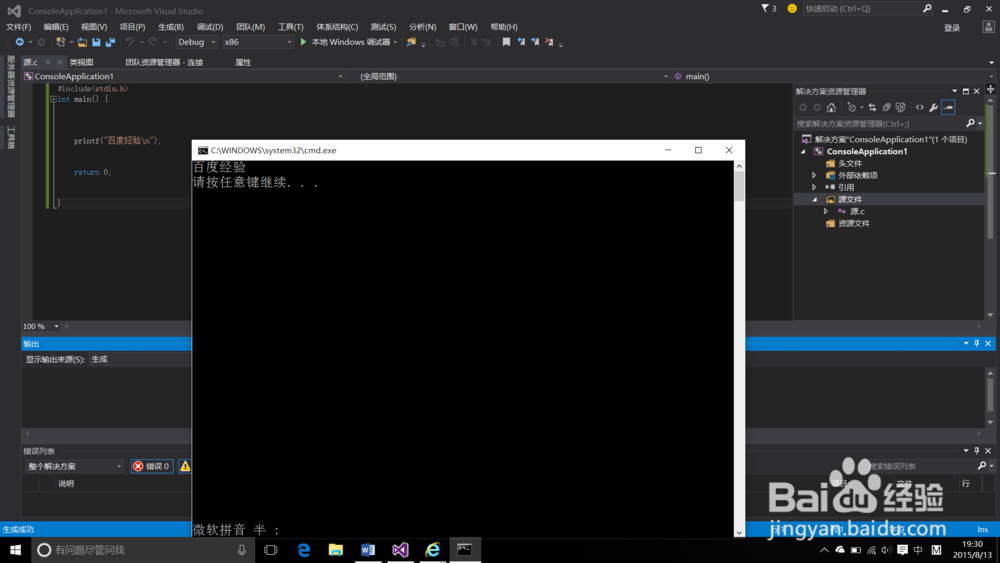Click the bookmark icon in the toolbar
Screen dimensions: 1000x563
[506, 42]
